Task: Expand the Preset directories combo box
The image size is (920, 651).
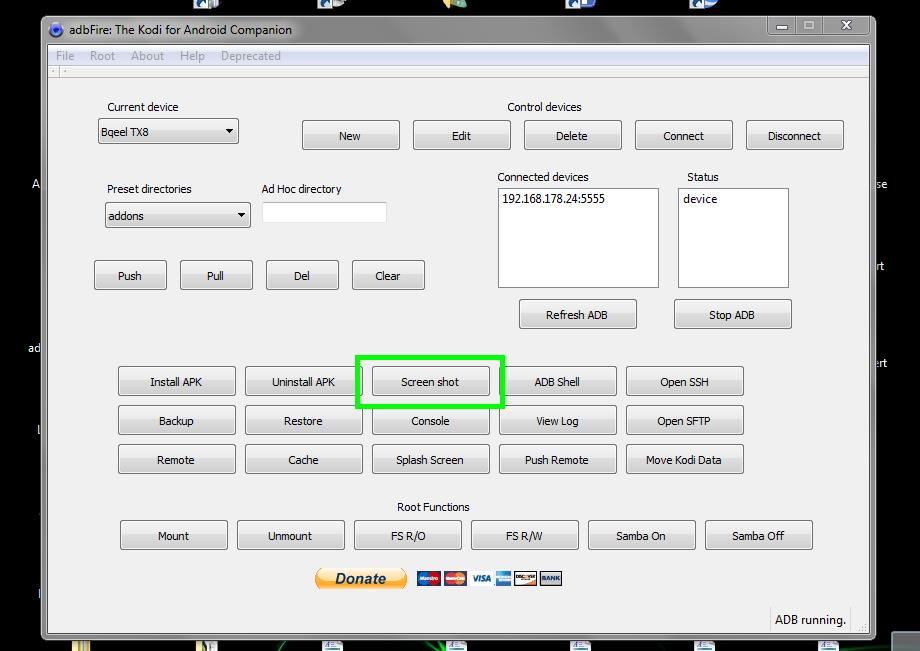Action: tap(178, 215)
